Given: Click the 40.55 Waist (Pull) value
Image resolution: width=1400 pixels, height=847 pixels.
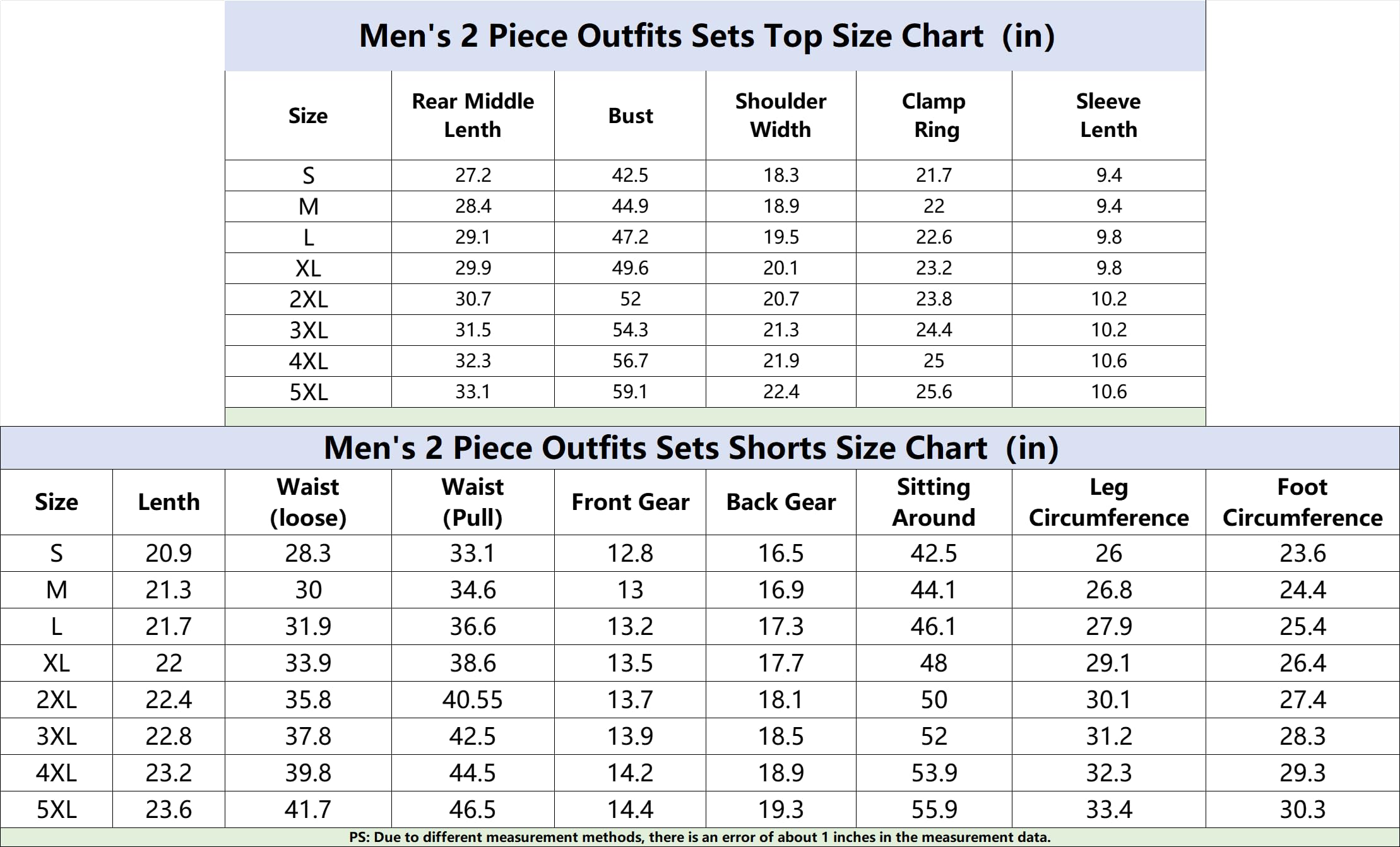Looking at the screenshot, I should pyautogui.click(x=473, y=699).
